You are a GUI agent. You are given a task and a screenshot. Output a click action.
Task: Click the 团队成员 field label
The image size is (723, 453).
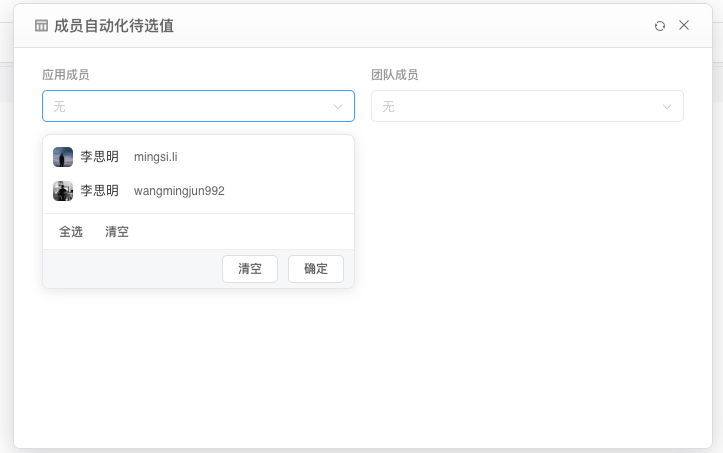click(395, 75)
